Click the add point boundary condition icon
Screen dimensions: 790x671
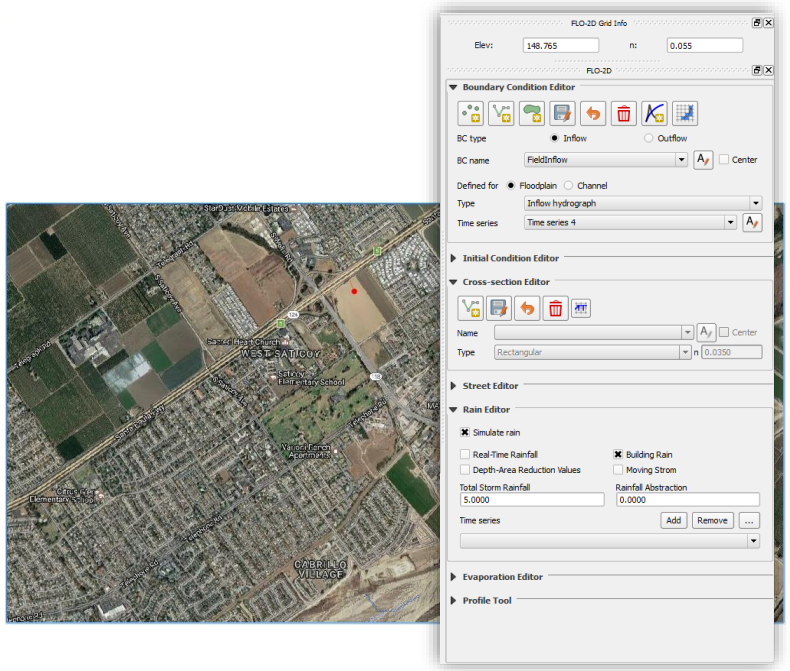[470, 113]
